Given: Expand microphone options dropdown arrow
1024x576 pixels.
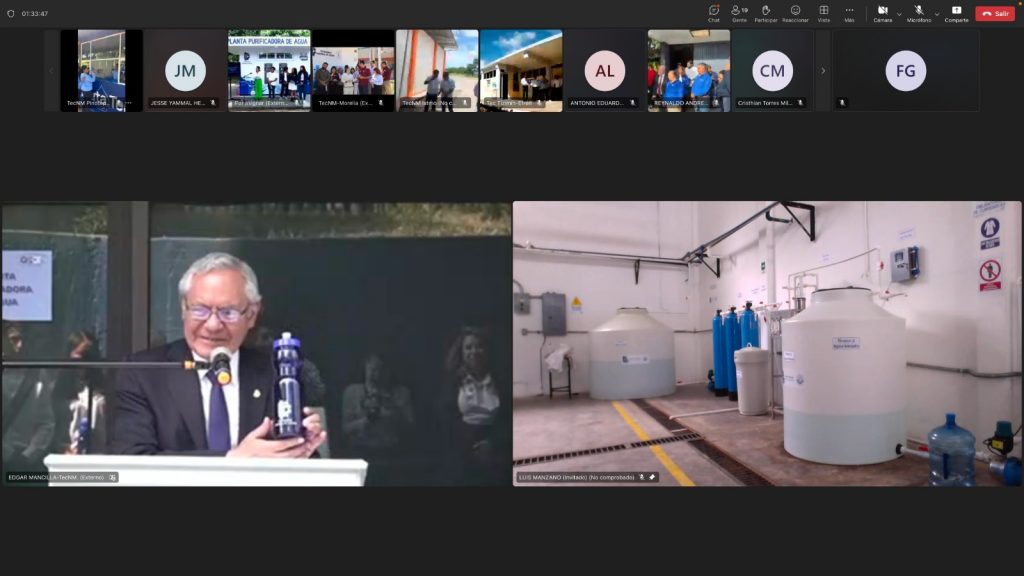Looking at the screenshot, I should coord(937,14).
